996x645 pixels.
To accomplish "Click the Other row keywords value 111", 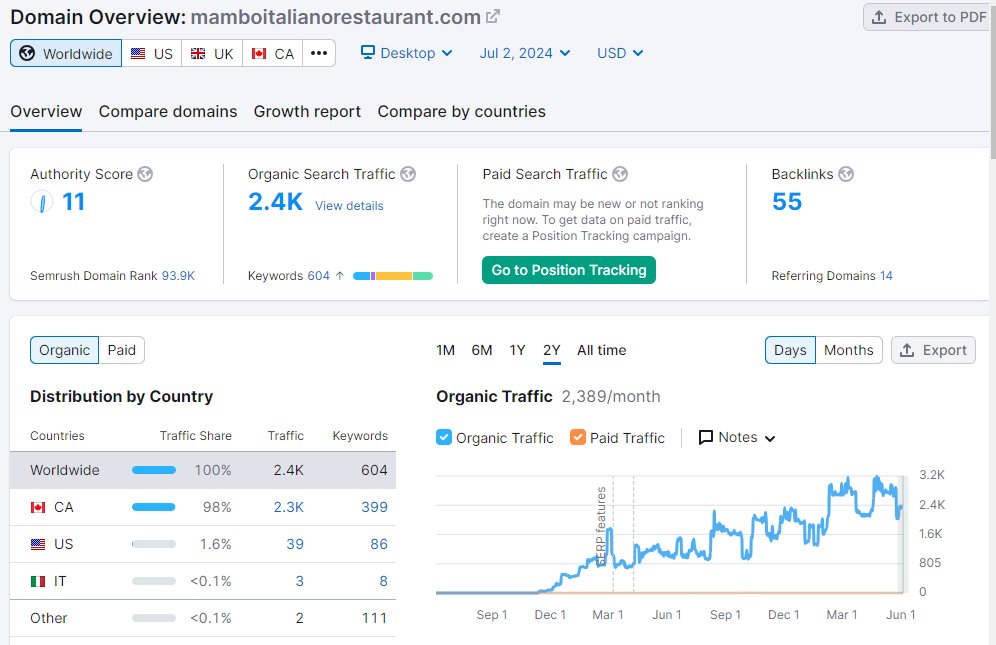I will pos(374,618).
